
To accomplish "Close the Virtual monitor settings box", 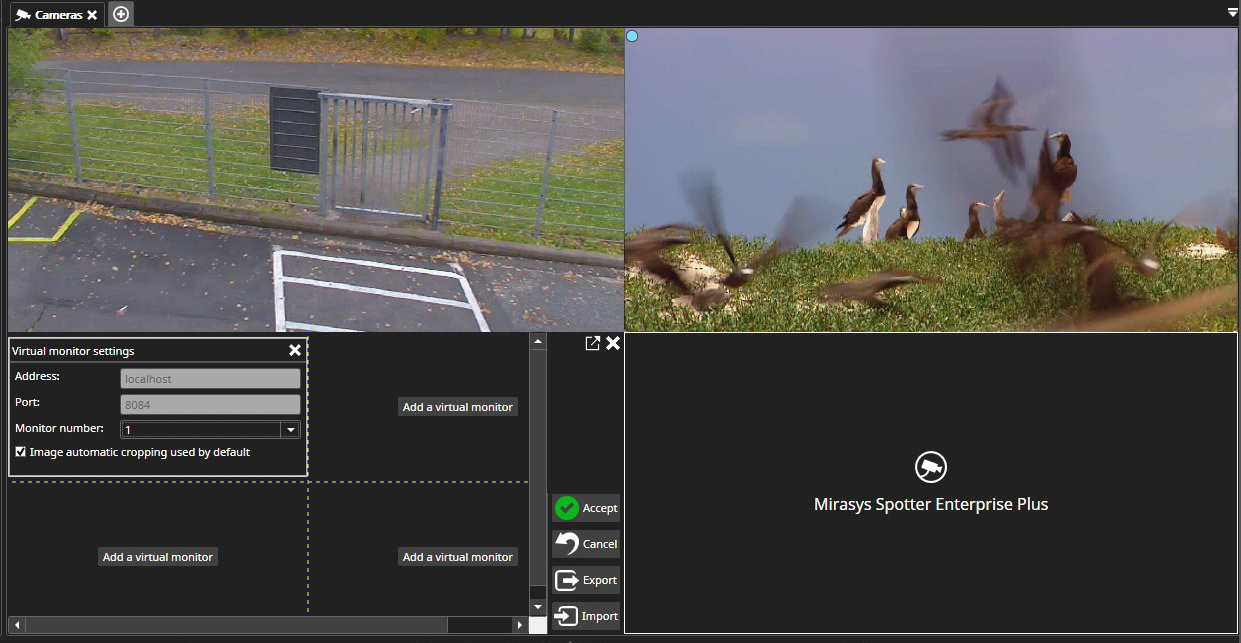I will point(295,350).
